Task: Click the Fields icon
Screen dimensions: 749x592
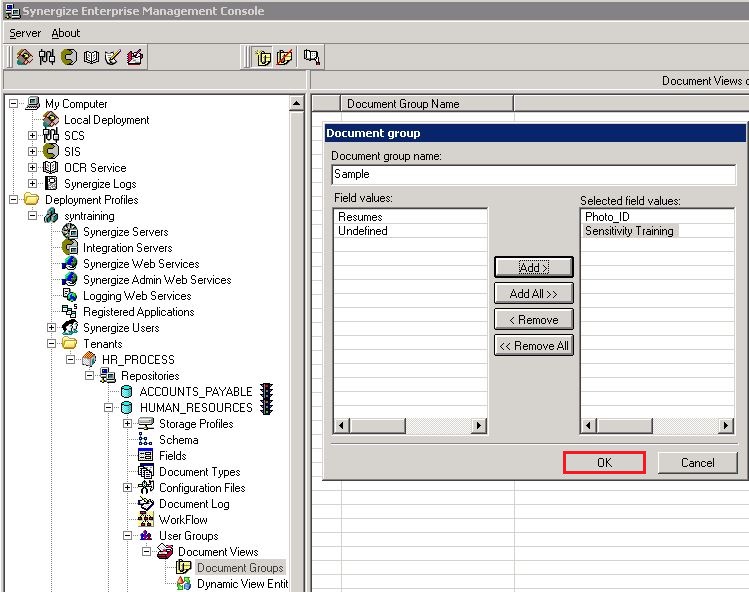Action: coord(145,455)
